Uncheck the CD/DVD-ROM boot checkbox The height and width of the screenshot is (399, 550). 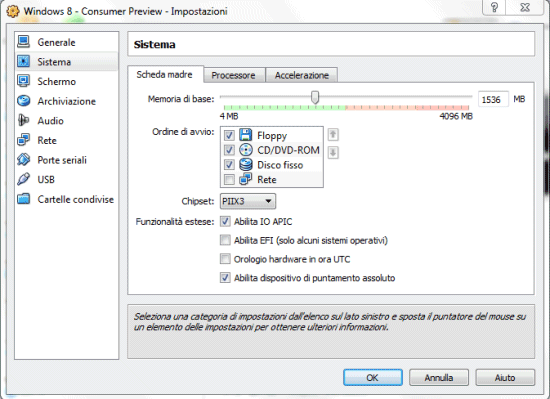pos(229,150)
